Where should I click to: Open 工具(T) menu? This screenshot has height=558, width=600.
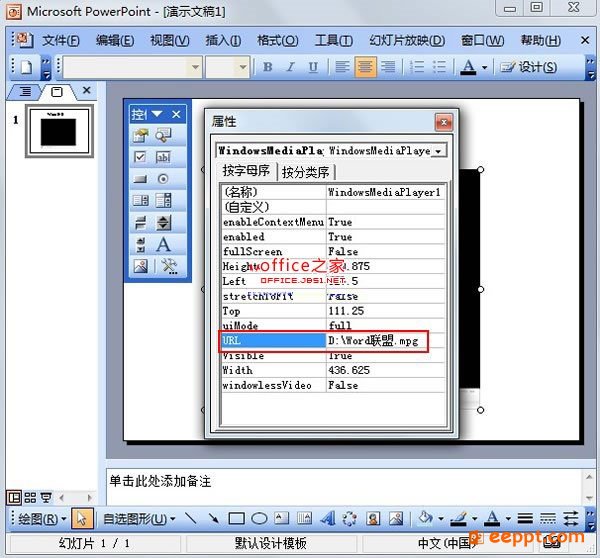coord(334,40)
